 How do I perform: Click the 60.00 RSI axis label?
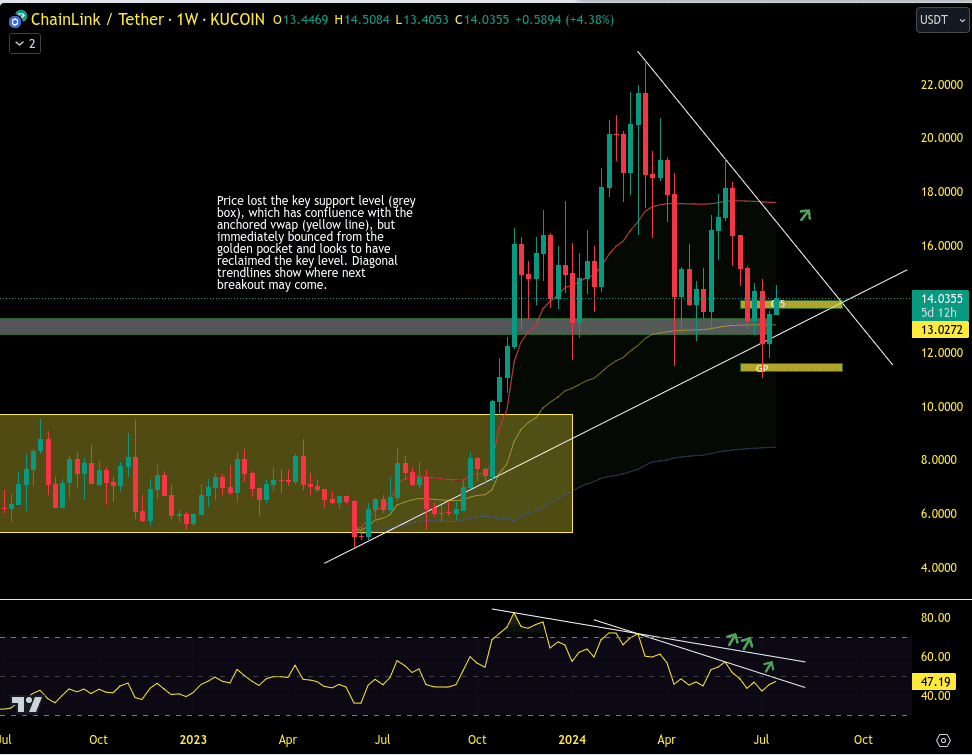click(935, 656)
